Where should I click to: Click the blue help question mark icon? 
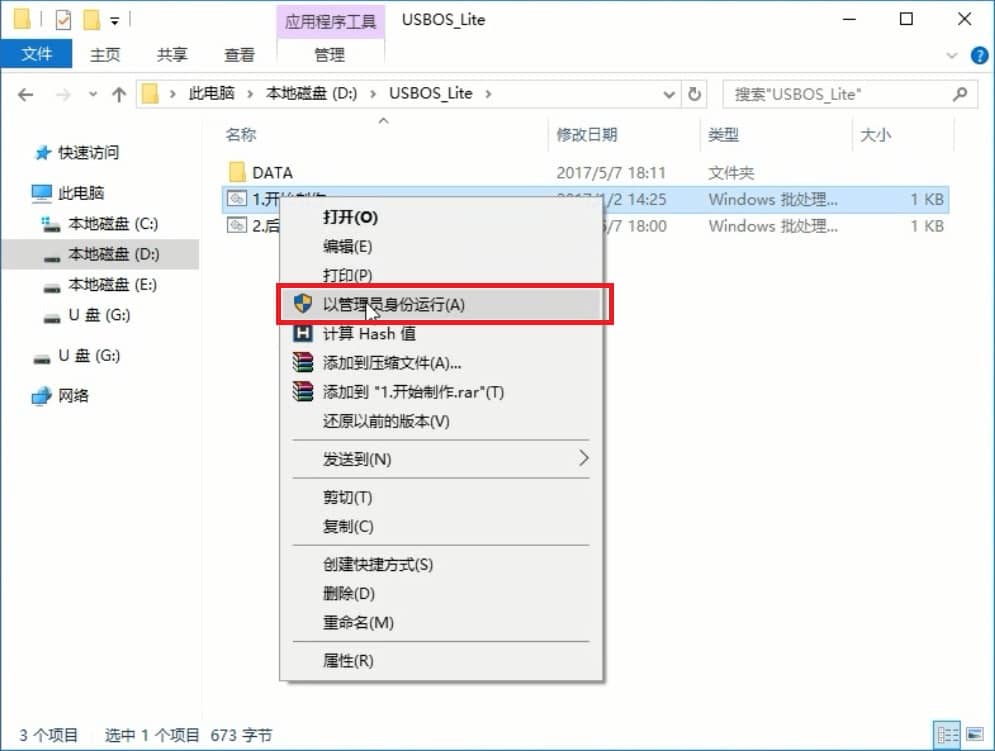[979, 55]
